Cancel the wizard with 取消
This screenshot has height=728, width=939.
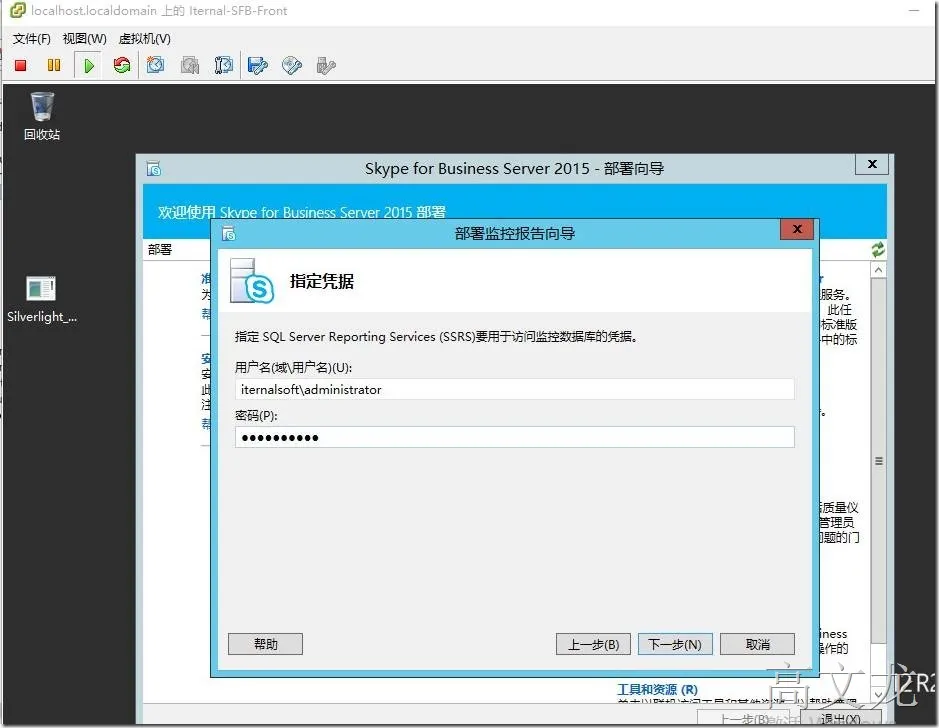point(757,644)
